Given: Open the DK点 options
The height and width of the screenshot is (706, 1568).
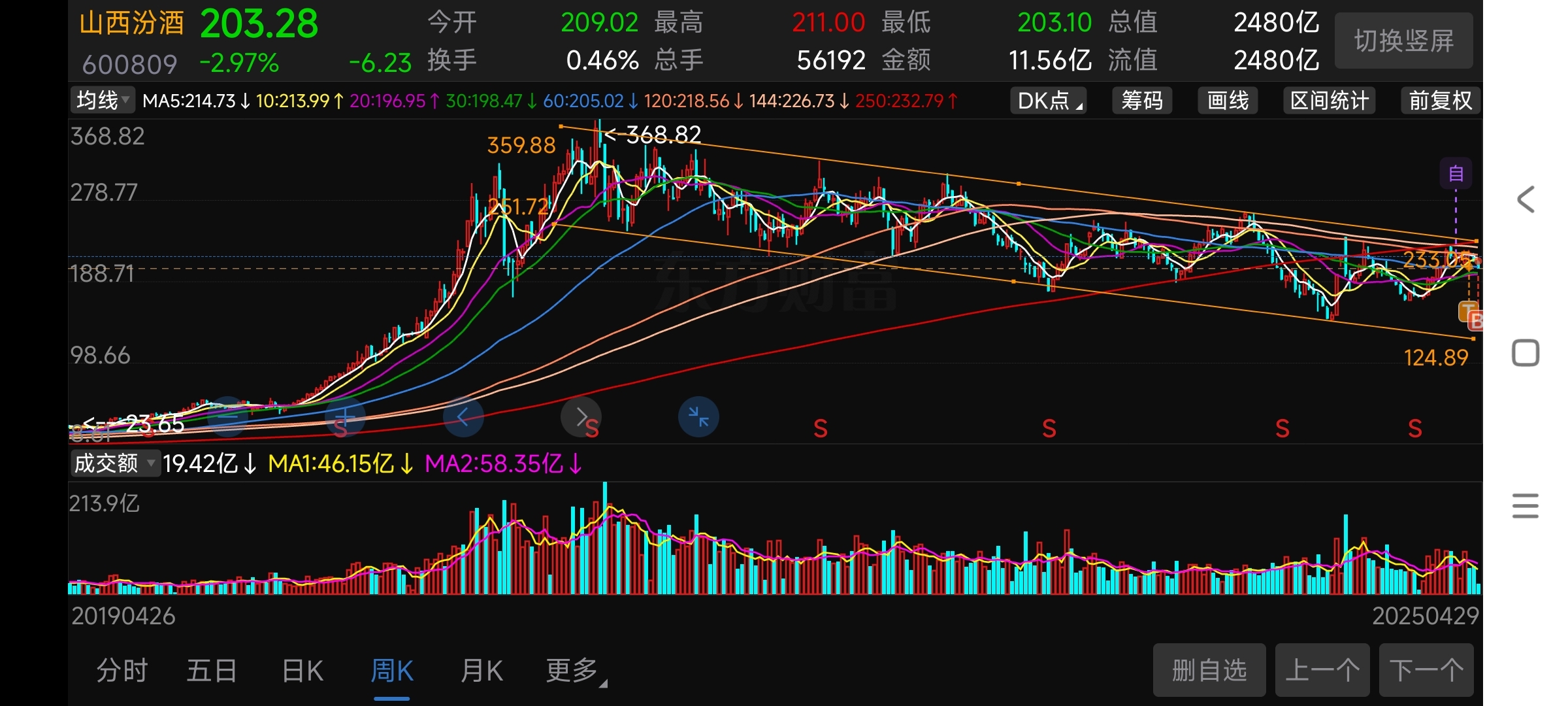Looking at the screenshot, I should [x=1049, y=101].
